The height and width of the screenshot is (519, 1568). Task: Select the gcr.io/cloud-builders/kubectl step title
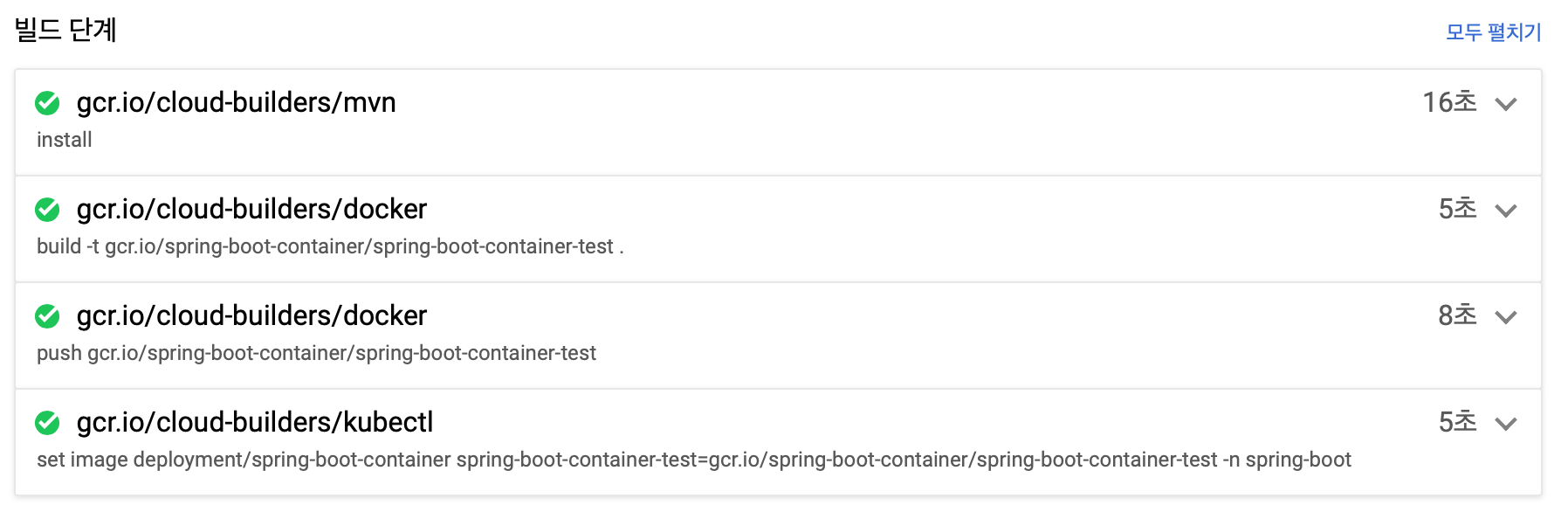click(255, 422)
